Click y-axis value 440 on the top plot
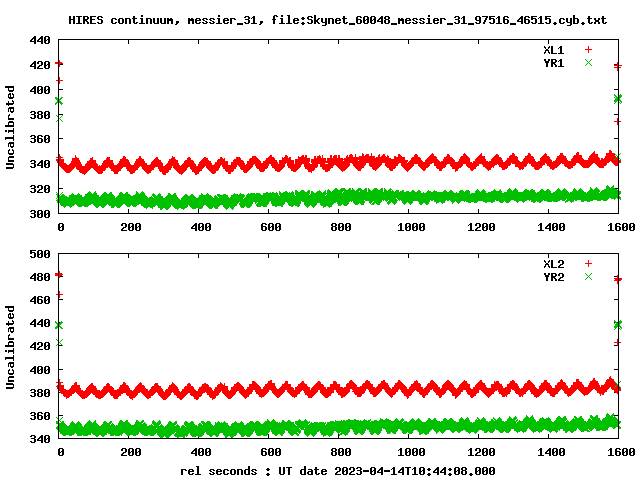This screenshot has width=640, height=480. point(40,40)
